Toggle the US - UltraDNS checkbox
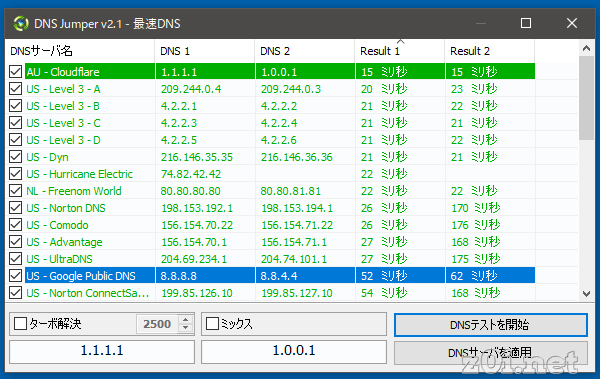Viewport: 600px width, 379px height. (x=15, y=259)
